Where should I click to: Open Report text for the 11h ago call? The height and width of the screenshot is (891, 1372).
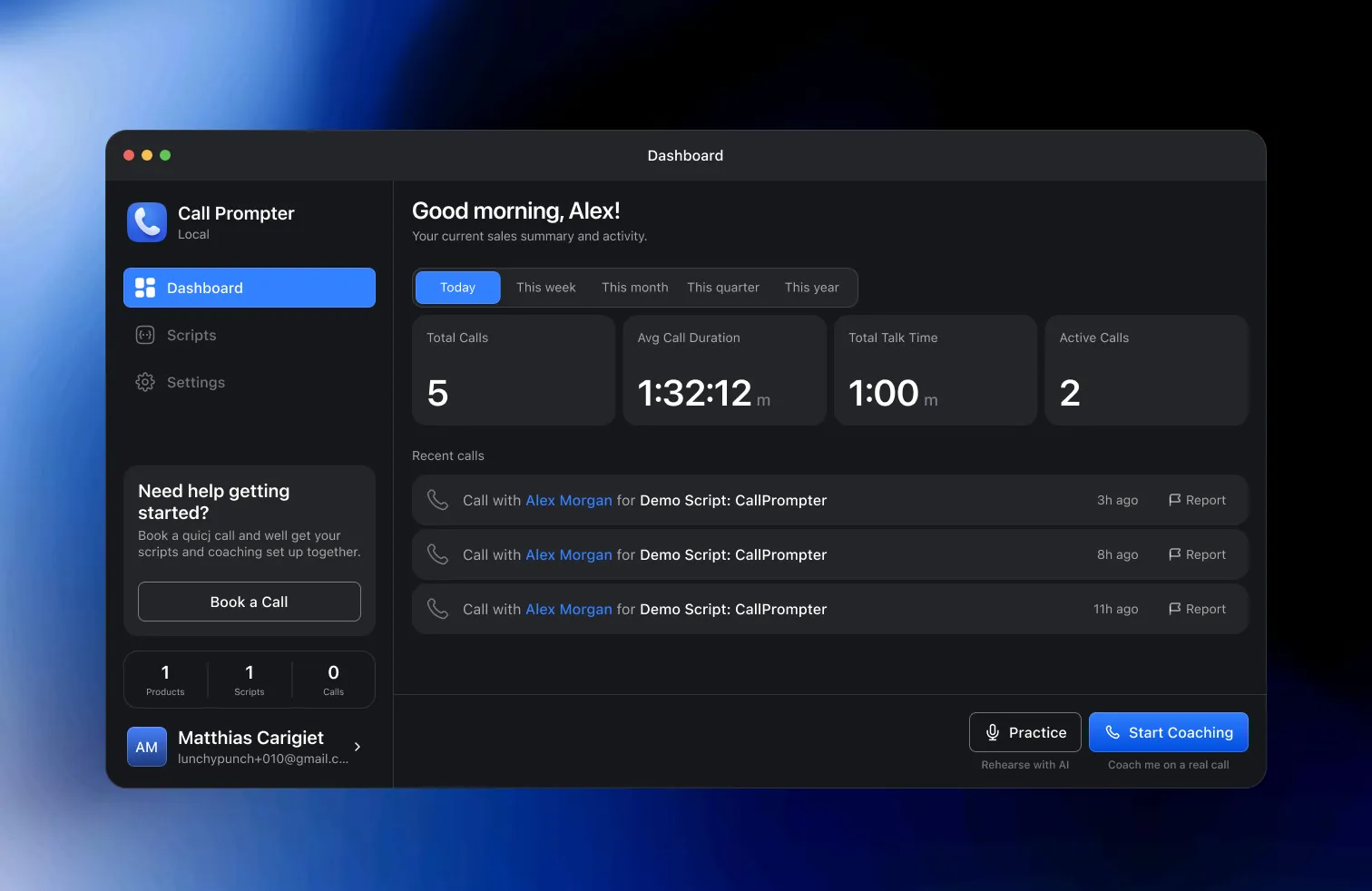coord(1206,609)
